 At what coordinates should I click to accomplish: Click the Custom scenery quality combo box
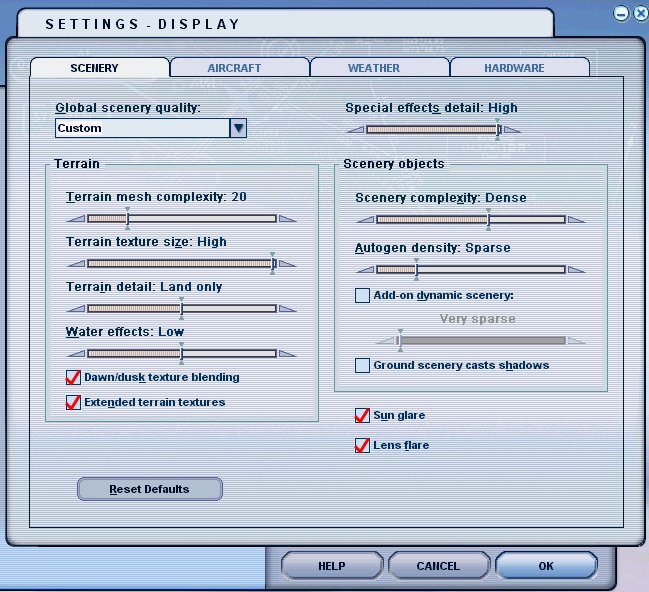click(x=151, y=128)
